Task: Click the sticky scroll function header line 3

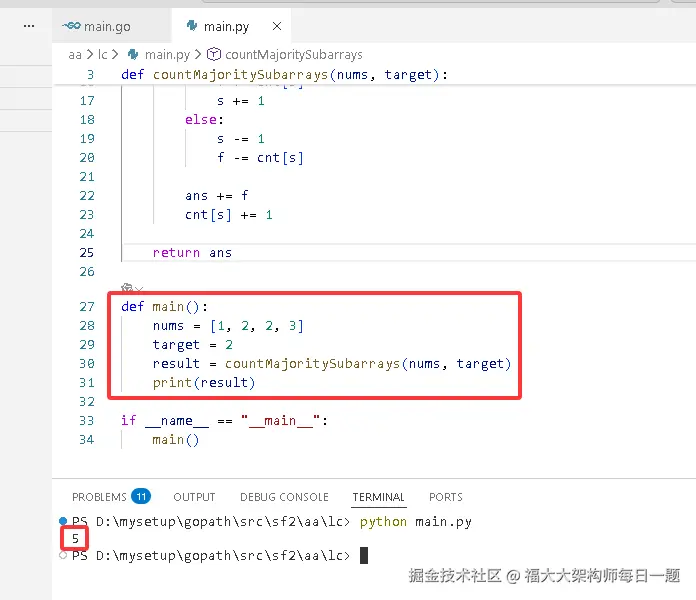Action: 284,75
